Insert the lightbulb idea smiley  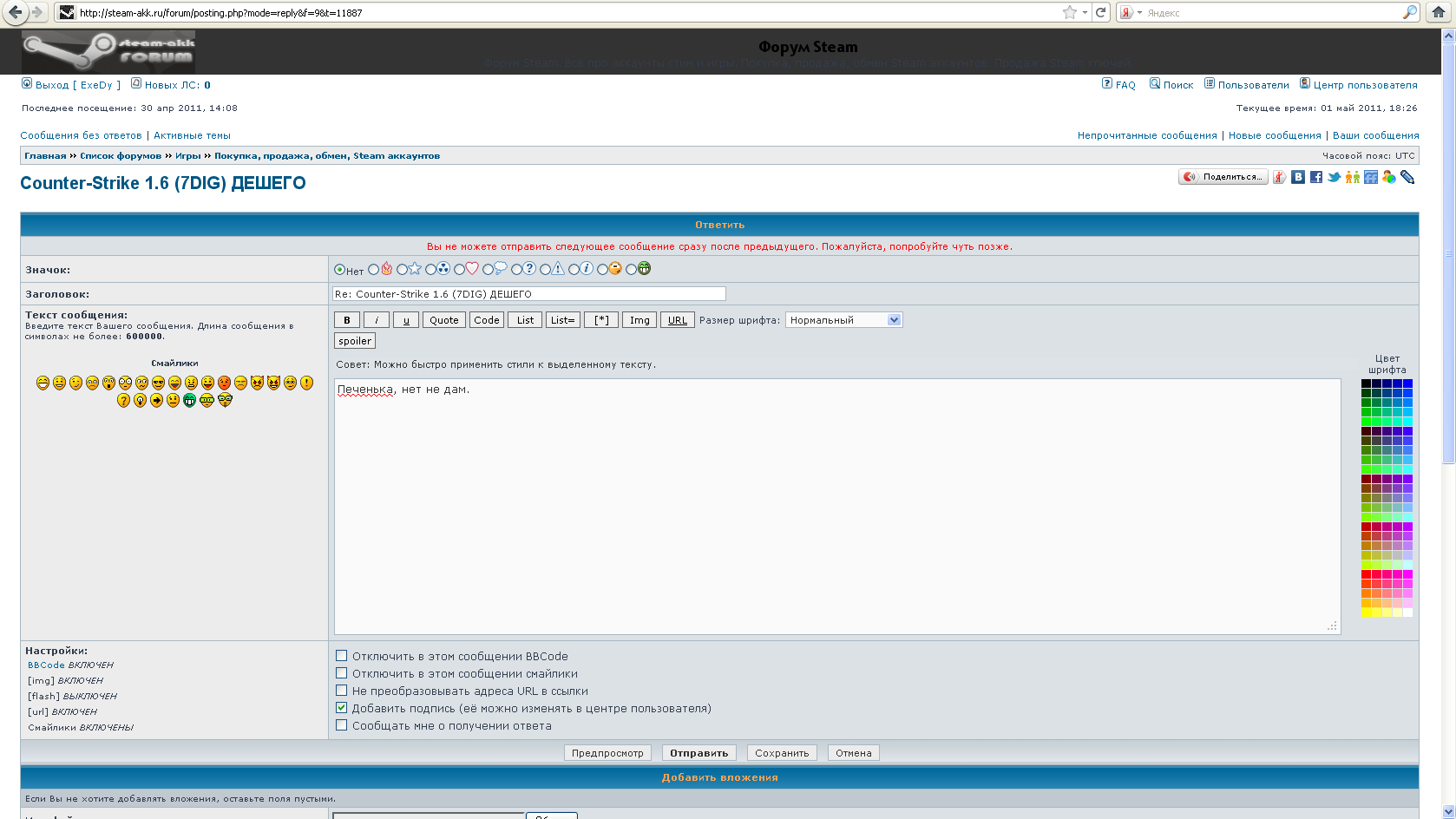point(140,400)
